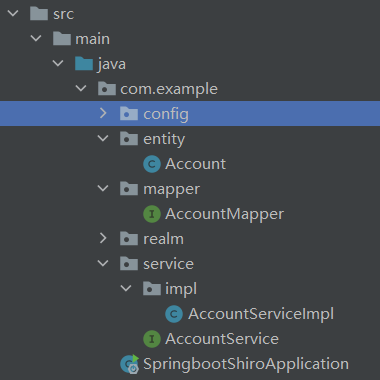Select the config package label

point(166,114)
